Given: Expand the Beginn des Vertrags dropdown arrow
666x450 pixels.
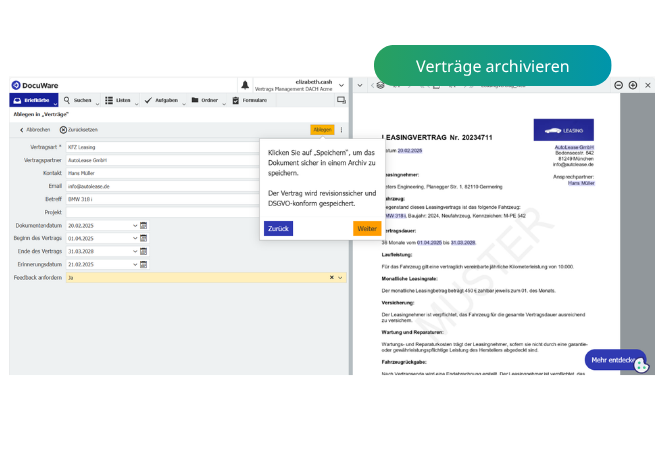Looking at the screenshot, I should [135, 238].
